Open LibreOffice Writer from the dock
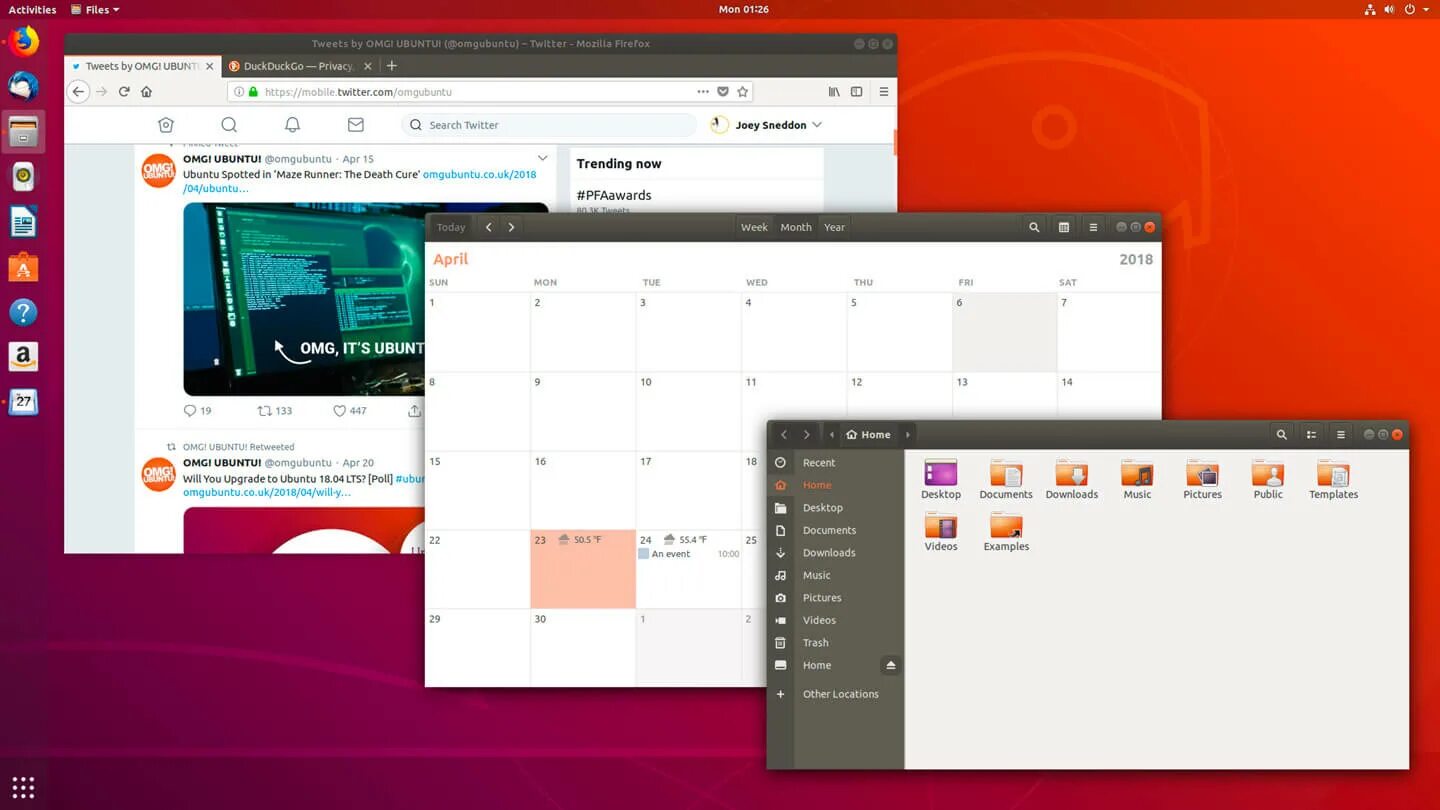 click(23, 222)
